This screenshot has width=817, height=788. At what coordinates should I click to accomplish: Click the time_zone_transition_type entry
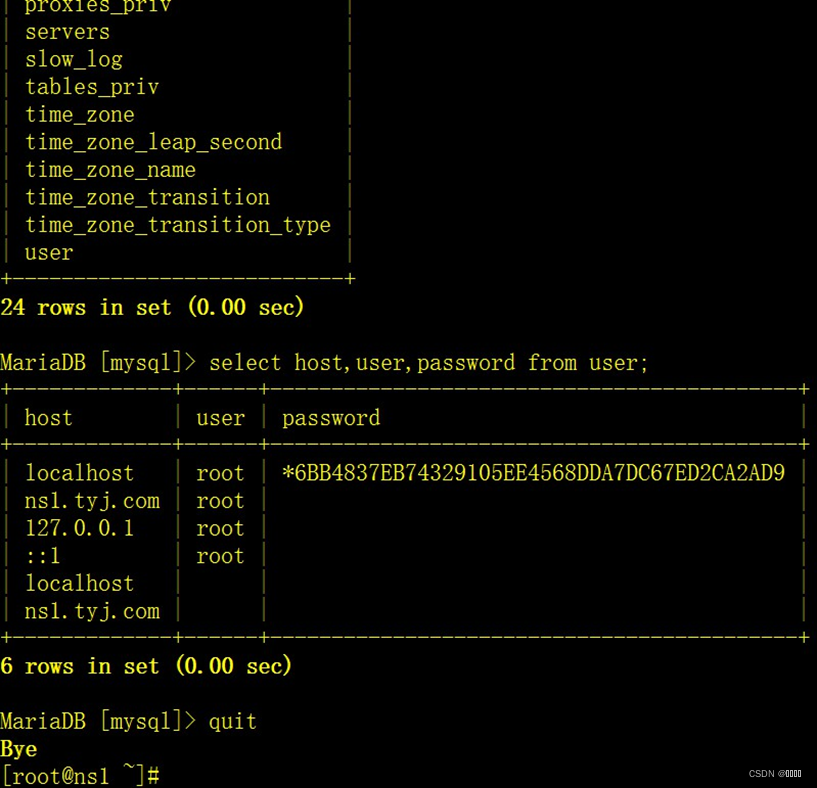tap(177, 225)
